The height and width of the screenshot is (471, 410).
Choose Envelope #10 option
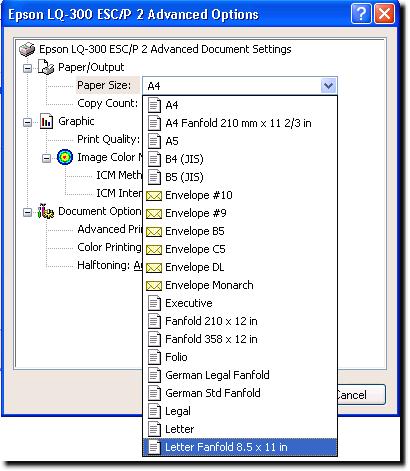240,195
